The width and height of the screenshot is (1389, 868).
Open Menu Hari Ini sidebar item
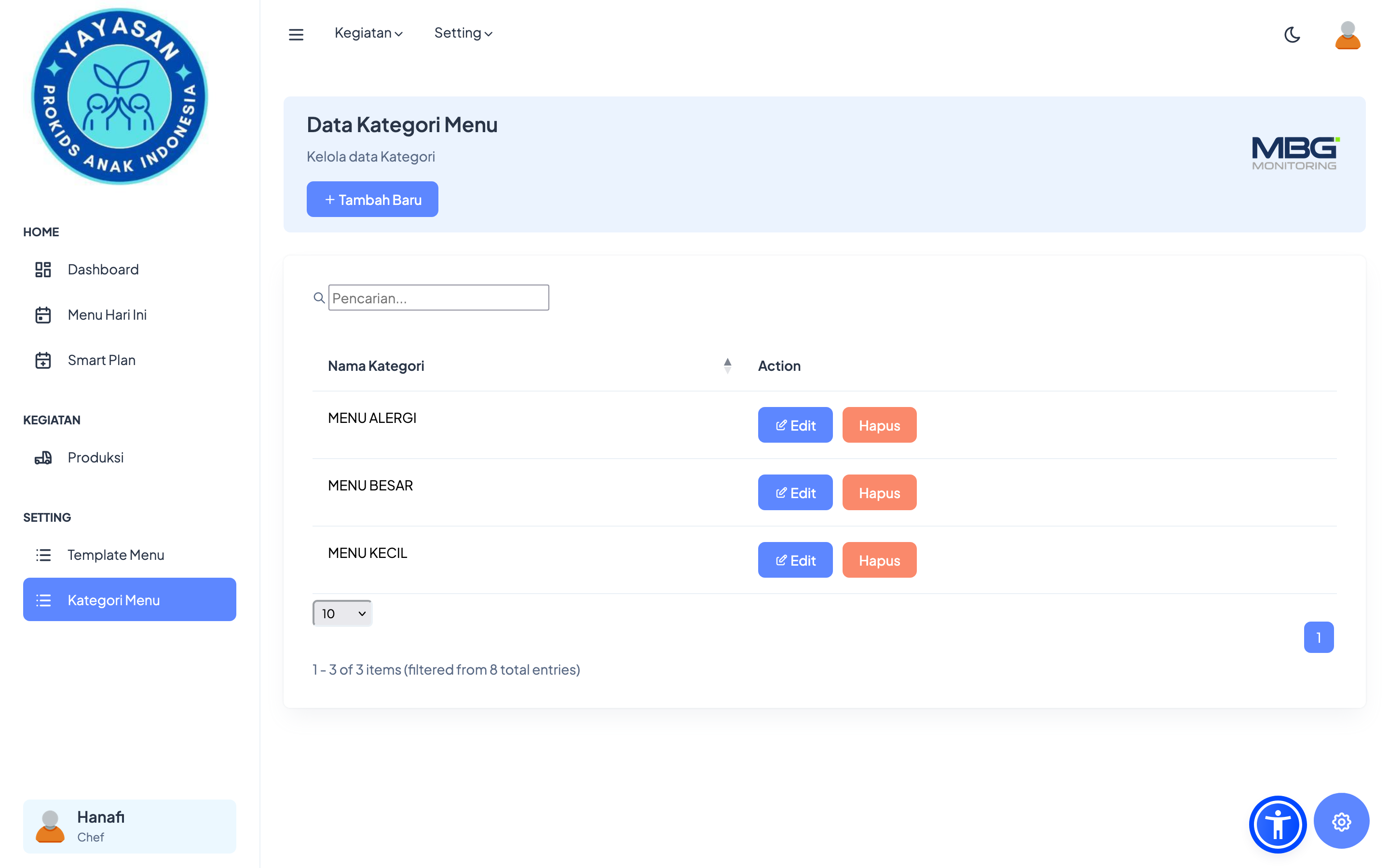coord(107,314)
